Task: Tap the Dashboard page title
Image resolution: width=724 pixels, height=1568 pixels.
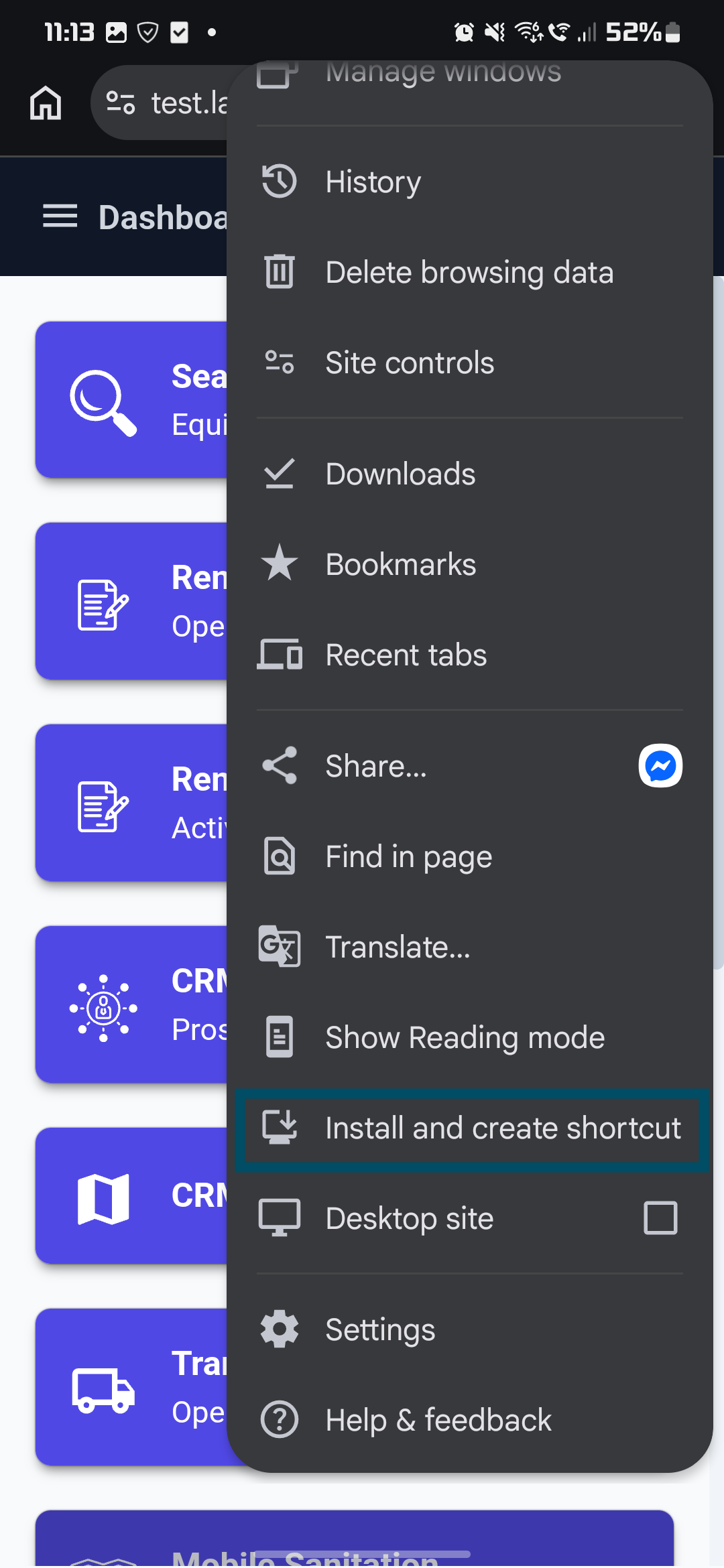Action: pos(163,217)
